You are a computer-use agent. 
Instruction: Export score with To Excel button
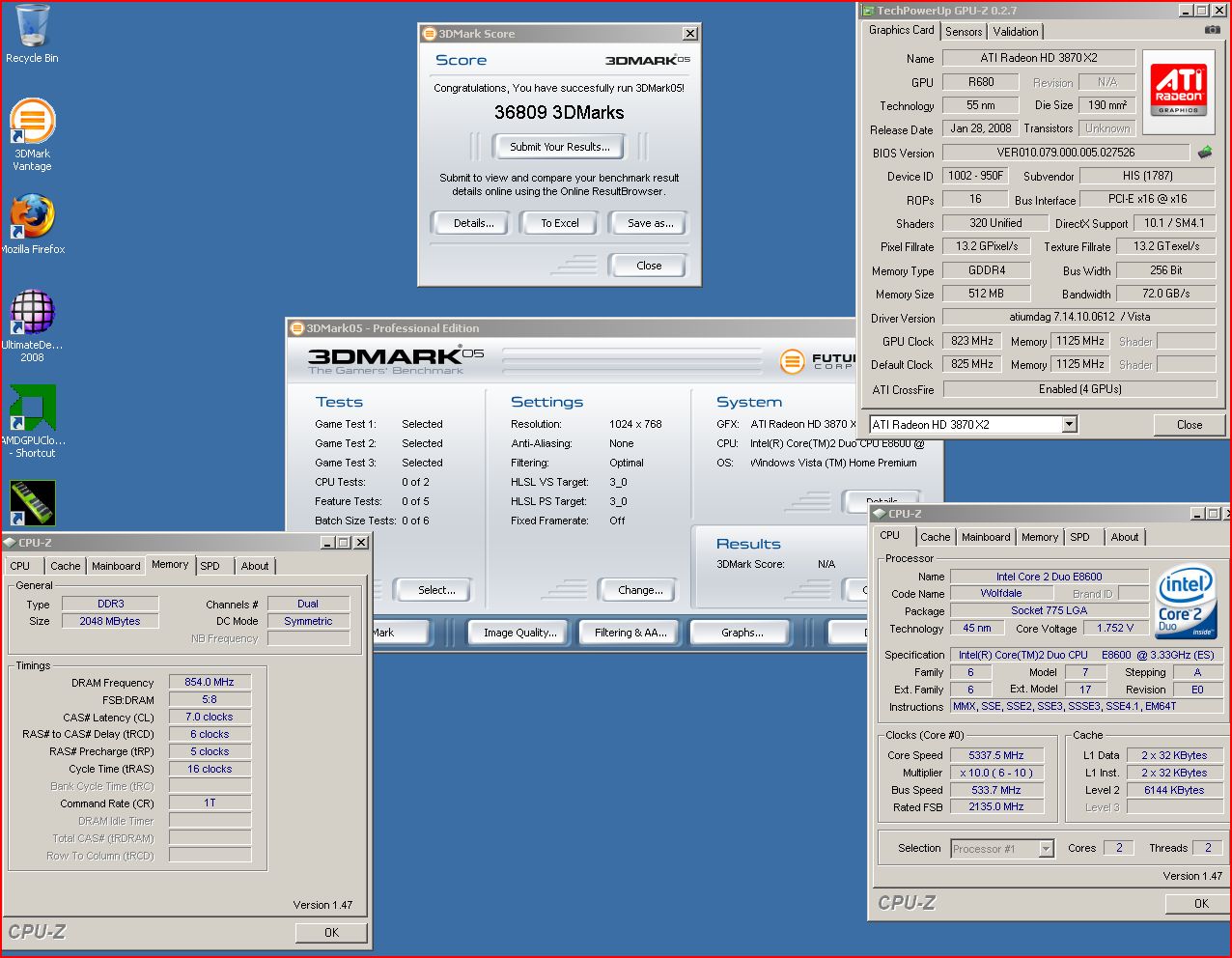coord(560,223)
